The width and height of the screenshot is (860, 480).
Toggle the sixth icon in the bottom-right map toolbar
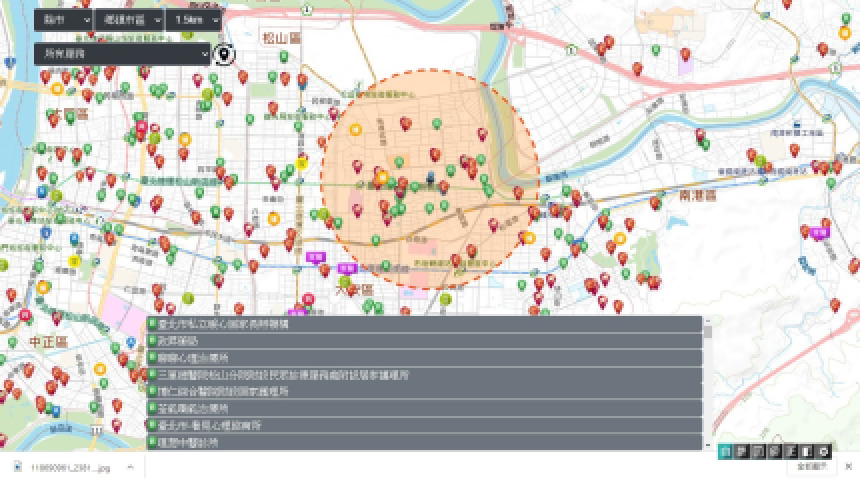point(808,452)
